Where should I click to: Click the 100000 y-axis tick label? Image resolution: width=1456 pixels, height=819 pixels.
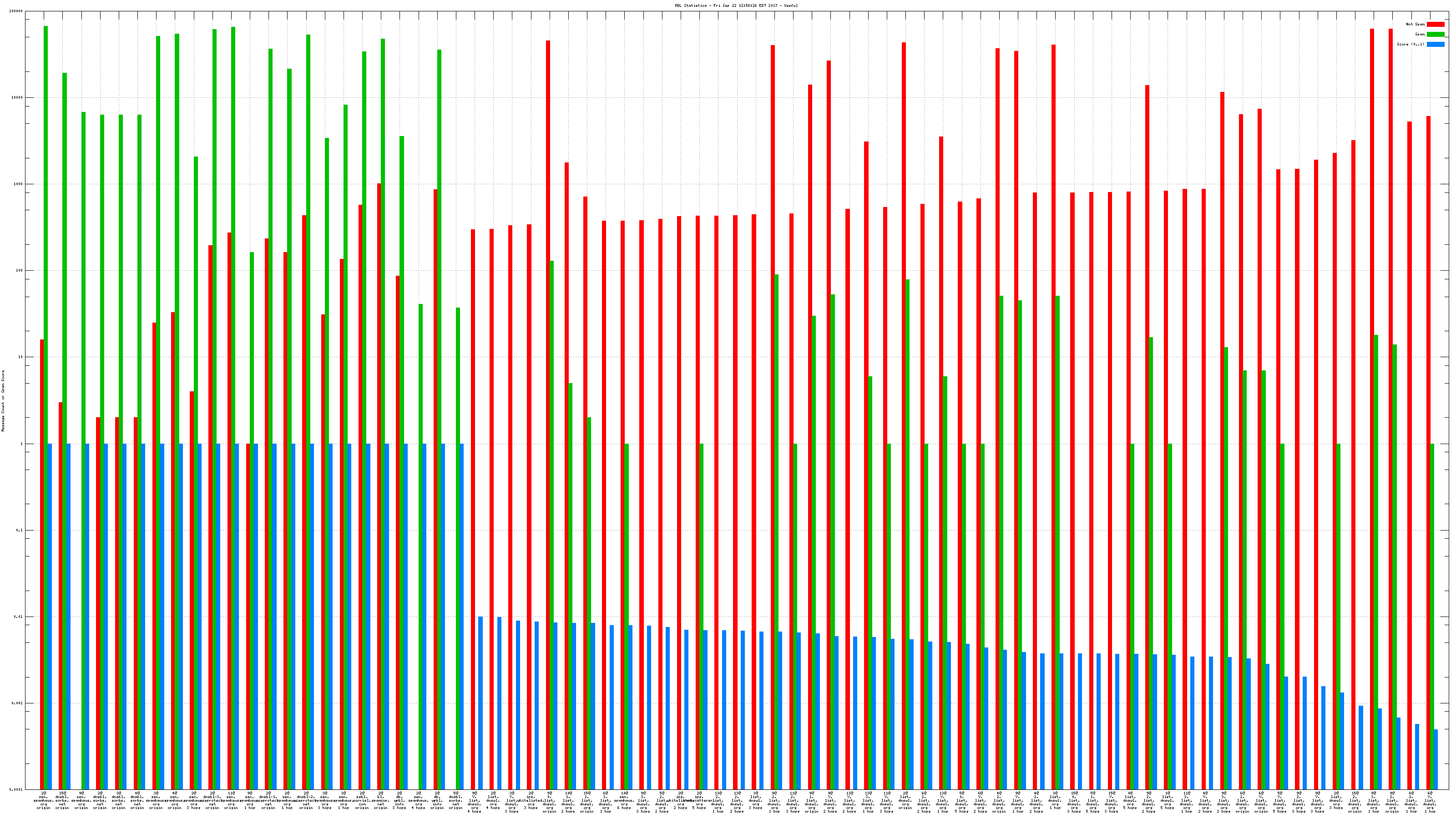point(16,11)
